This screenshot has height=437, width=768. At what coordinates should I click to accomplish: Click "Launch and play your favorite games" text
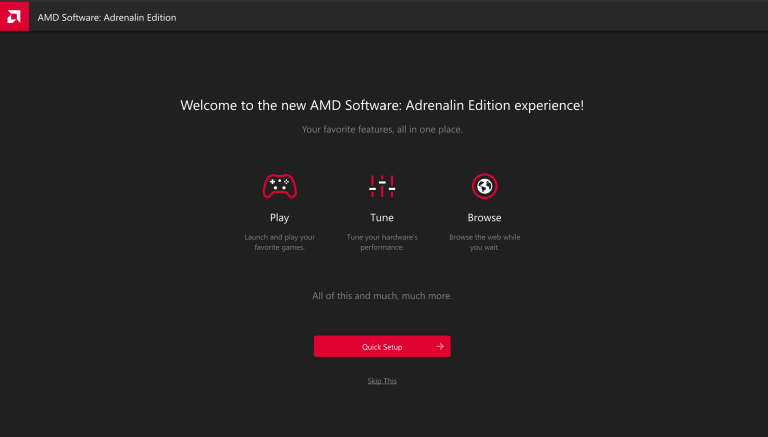click(x=279, y=242)
